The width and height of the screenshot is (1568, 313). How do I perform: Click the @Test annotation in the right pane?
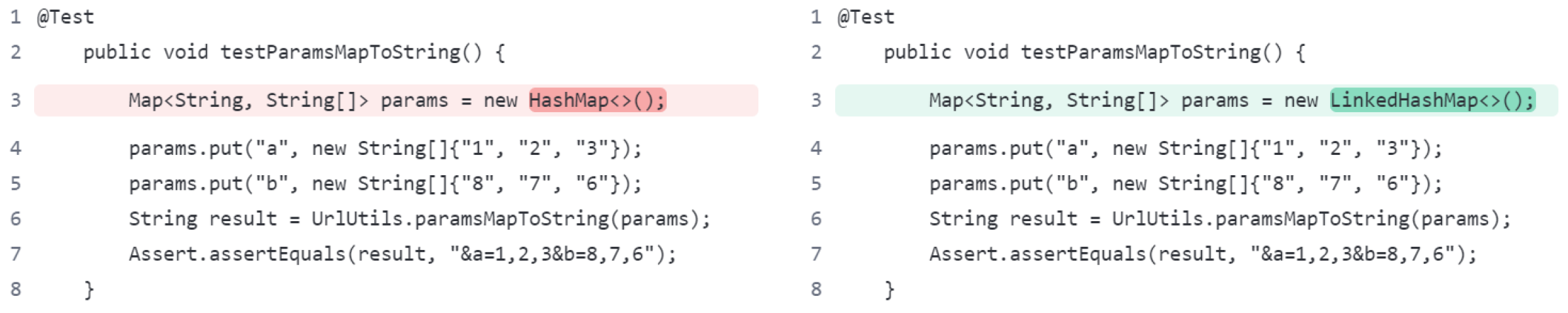[866, 17]
